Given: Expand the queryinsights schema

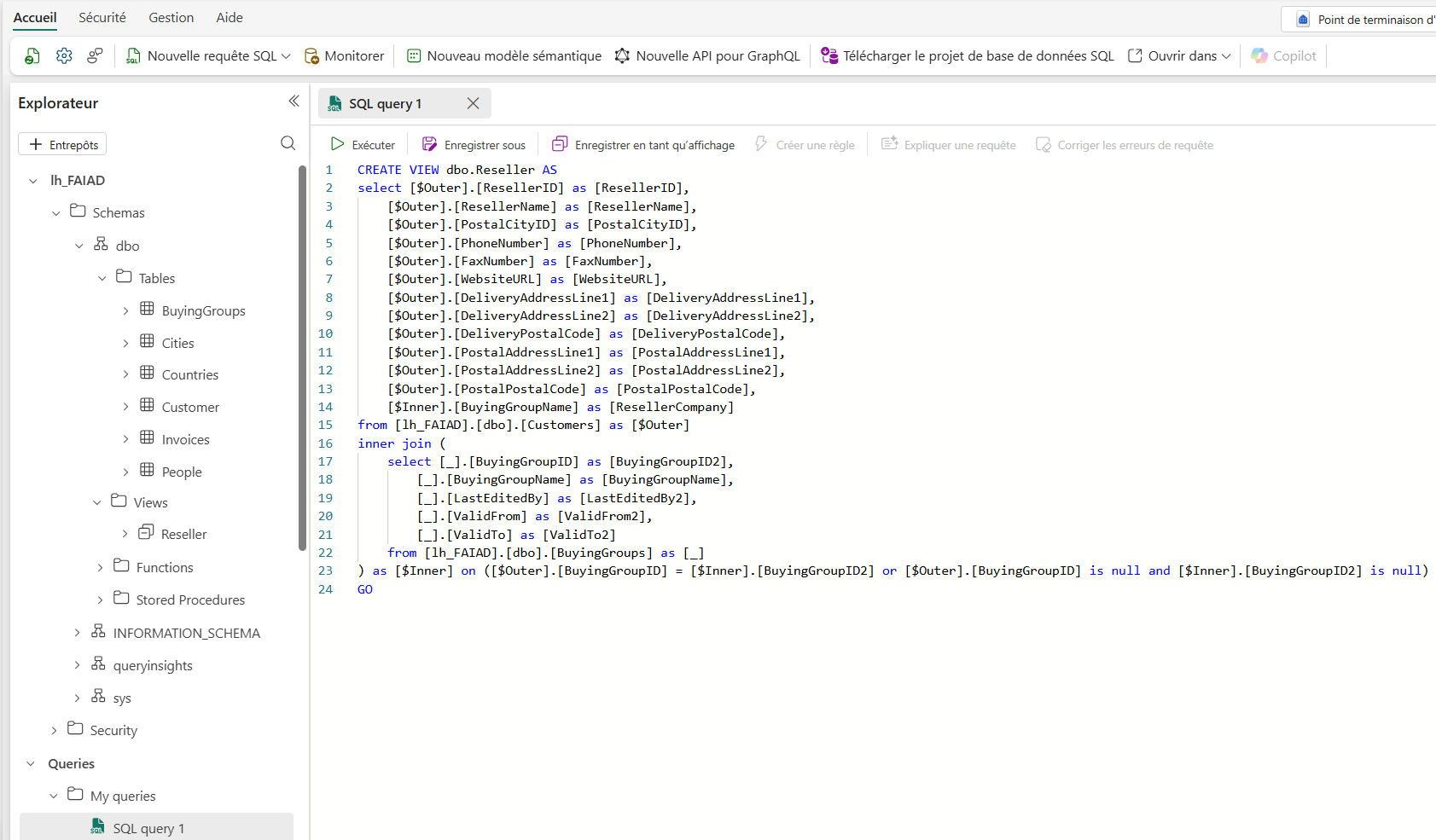Looking at the screenshot, I should 77,665.
